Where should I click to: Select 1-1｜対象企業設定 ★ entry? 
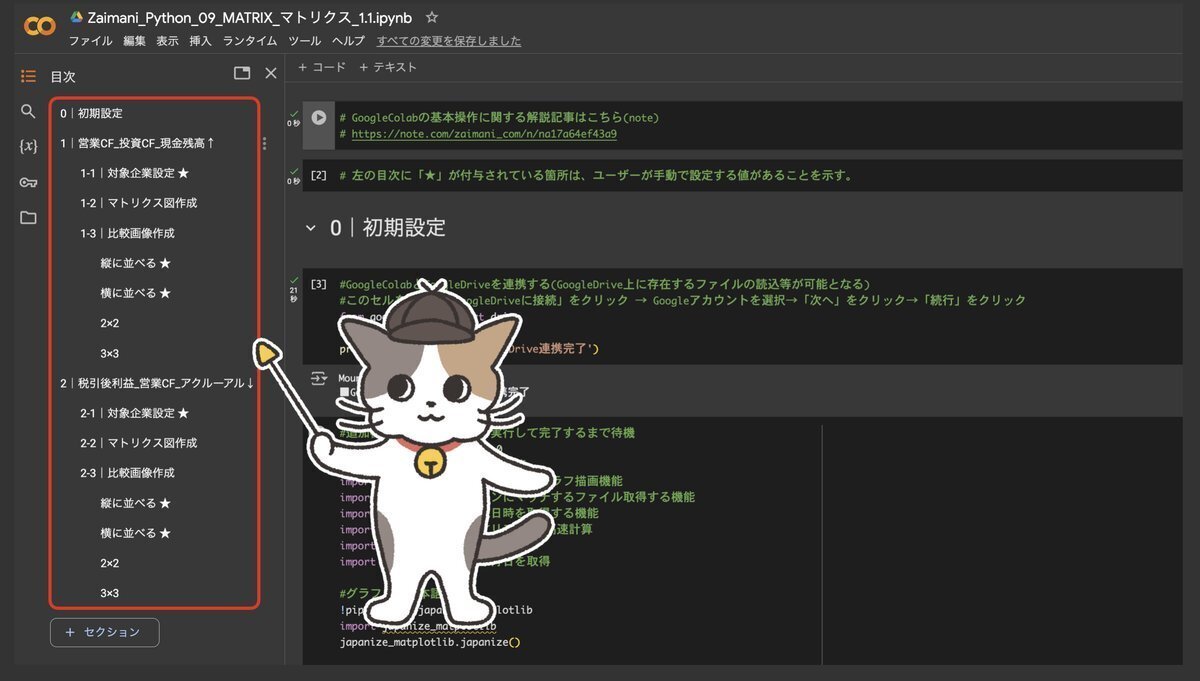(x=135, y=173)
